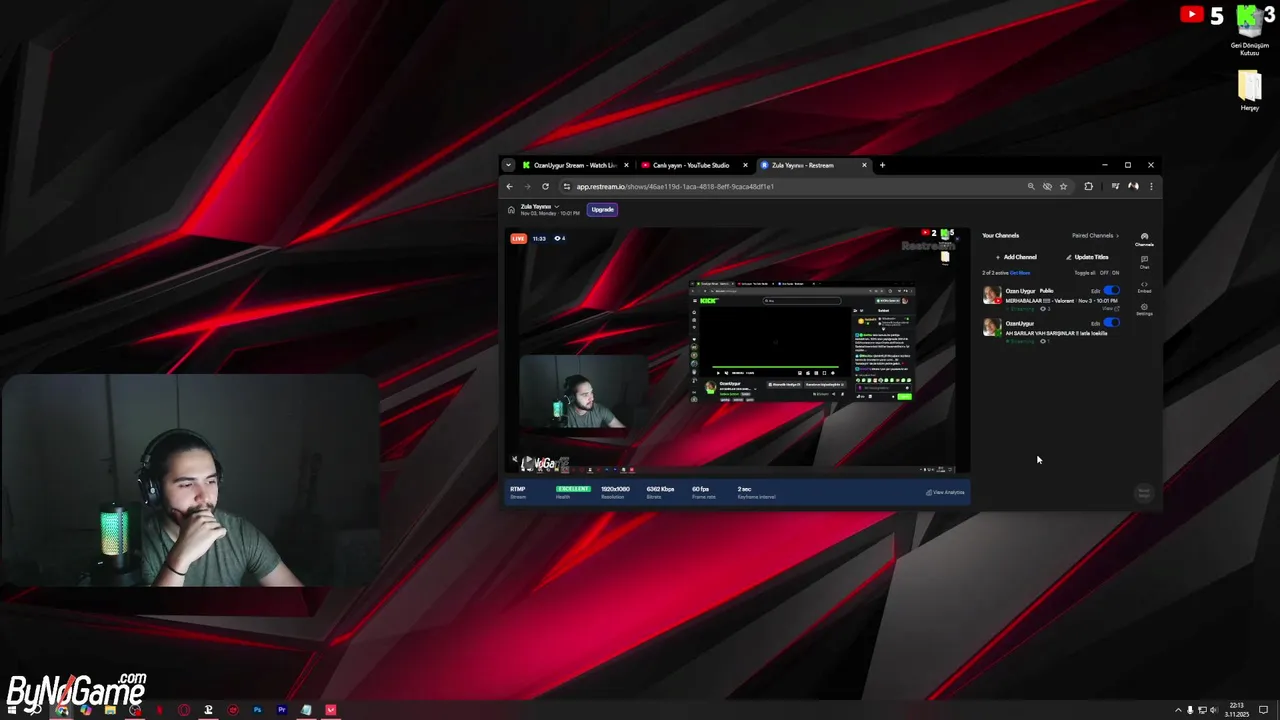This screenshot has width=1280, height=720.
Task: Open the Chrome three-dot menu
Action: [x=1151, y=186]
